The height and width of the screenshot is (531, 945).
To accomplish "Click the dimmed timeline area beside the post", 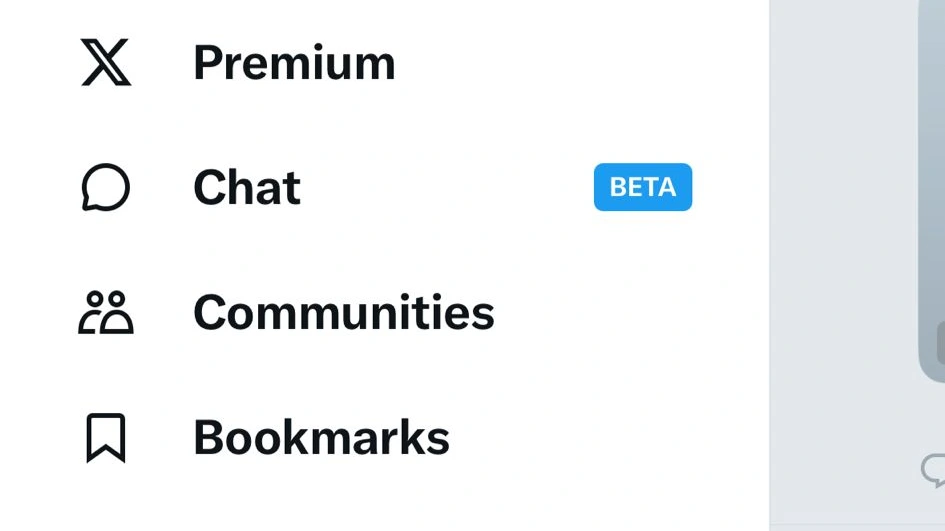I will click(x=845, y=250).
